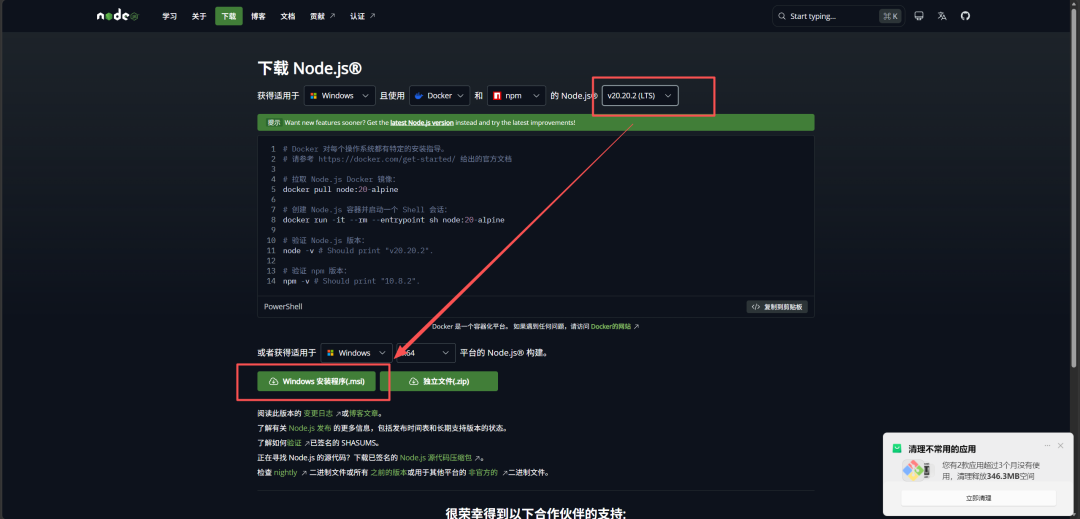Click the app icon in the cleanup notification
The width and height of the screenshot is (1080, 519).
917,469
